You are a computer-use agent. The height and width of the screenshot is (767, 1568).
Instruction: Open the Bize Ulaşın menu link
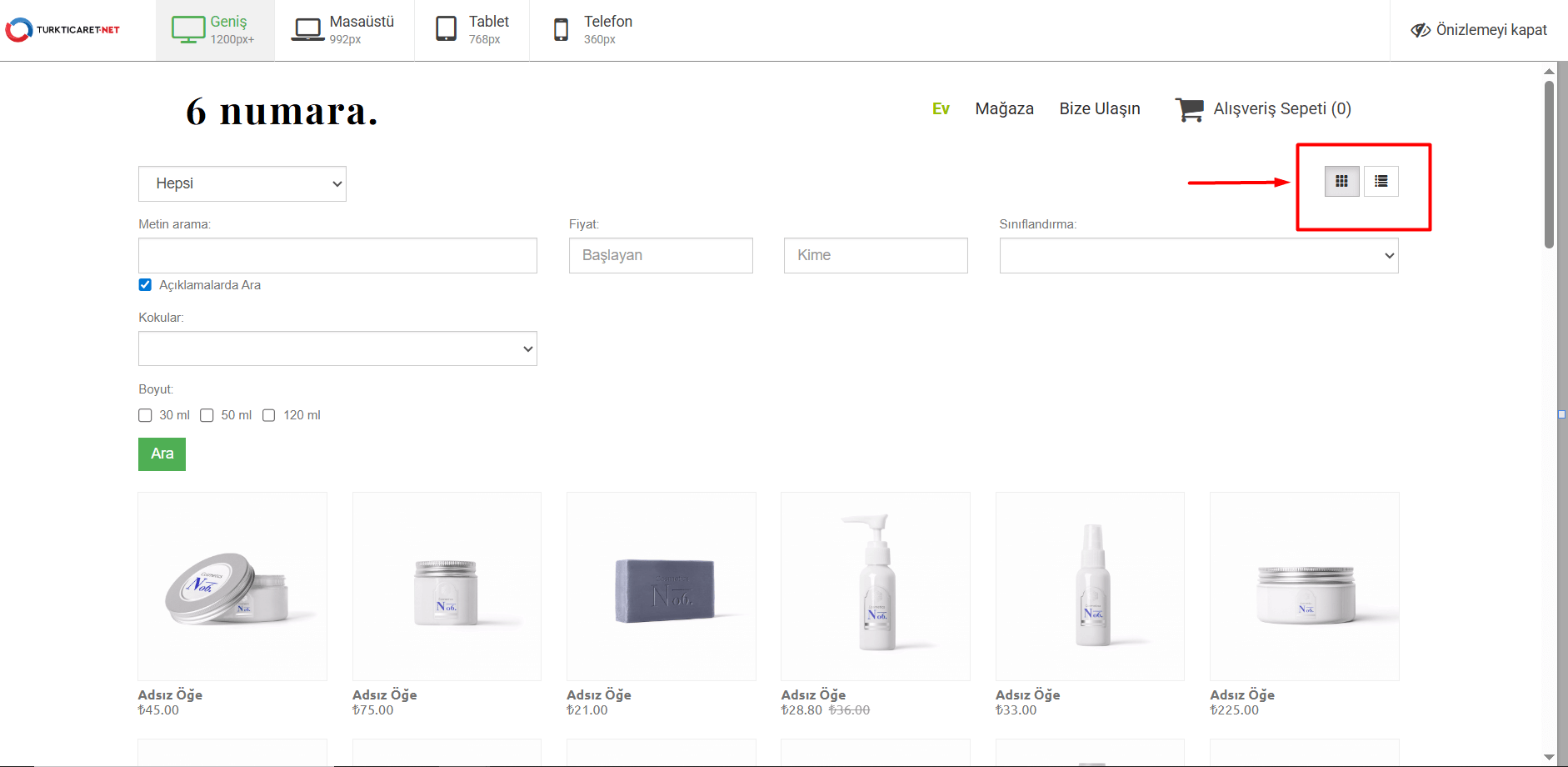[x=1099, y=109]
